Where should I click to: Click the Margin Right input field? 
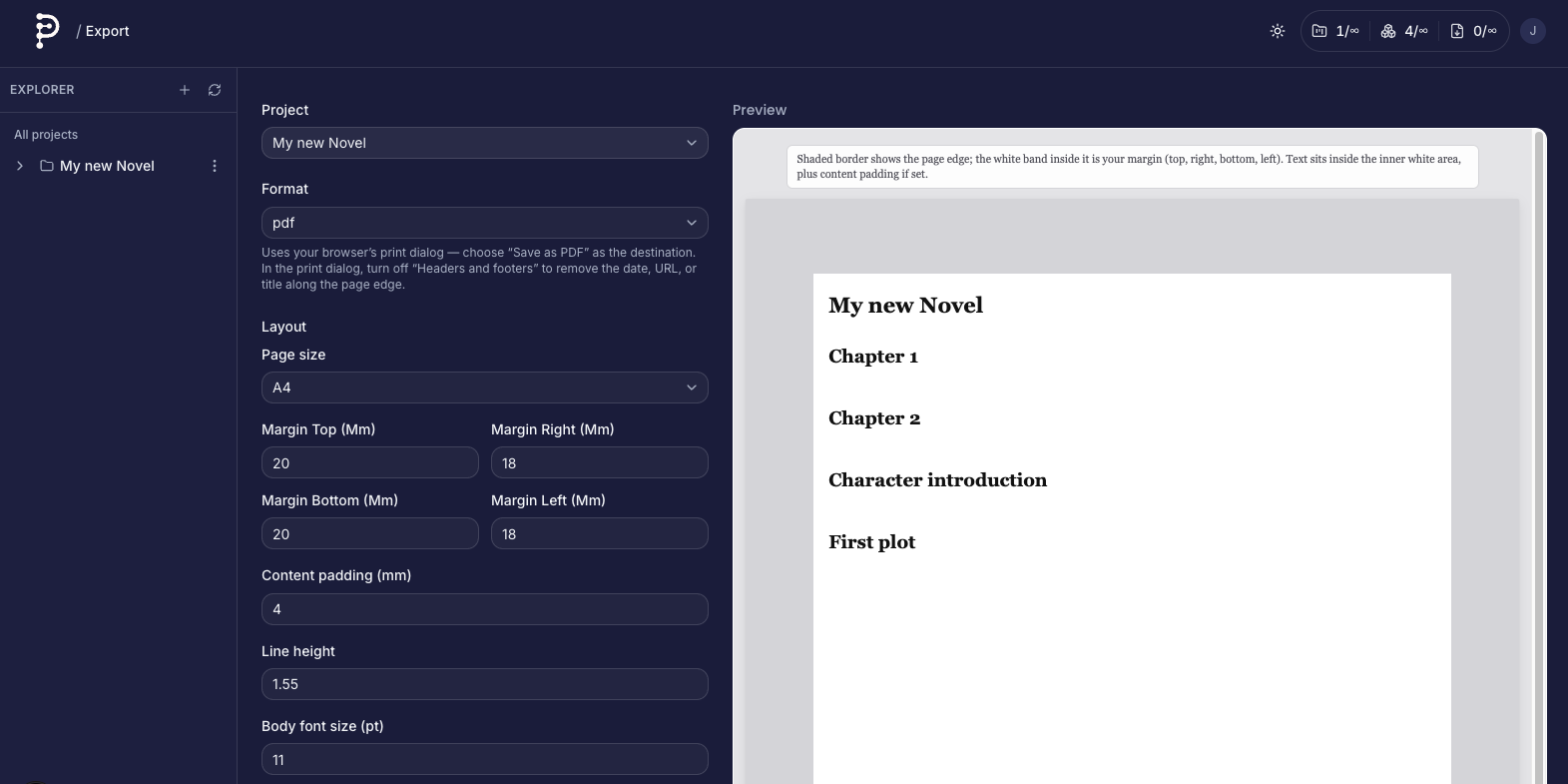[599, 463]
